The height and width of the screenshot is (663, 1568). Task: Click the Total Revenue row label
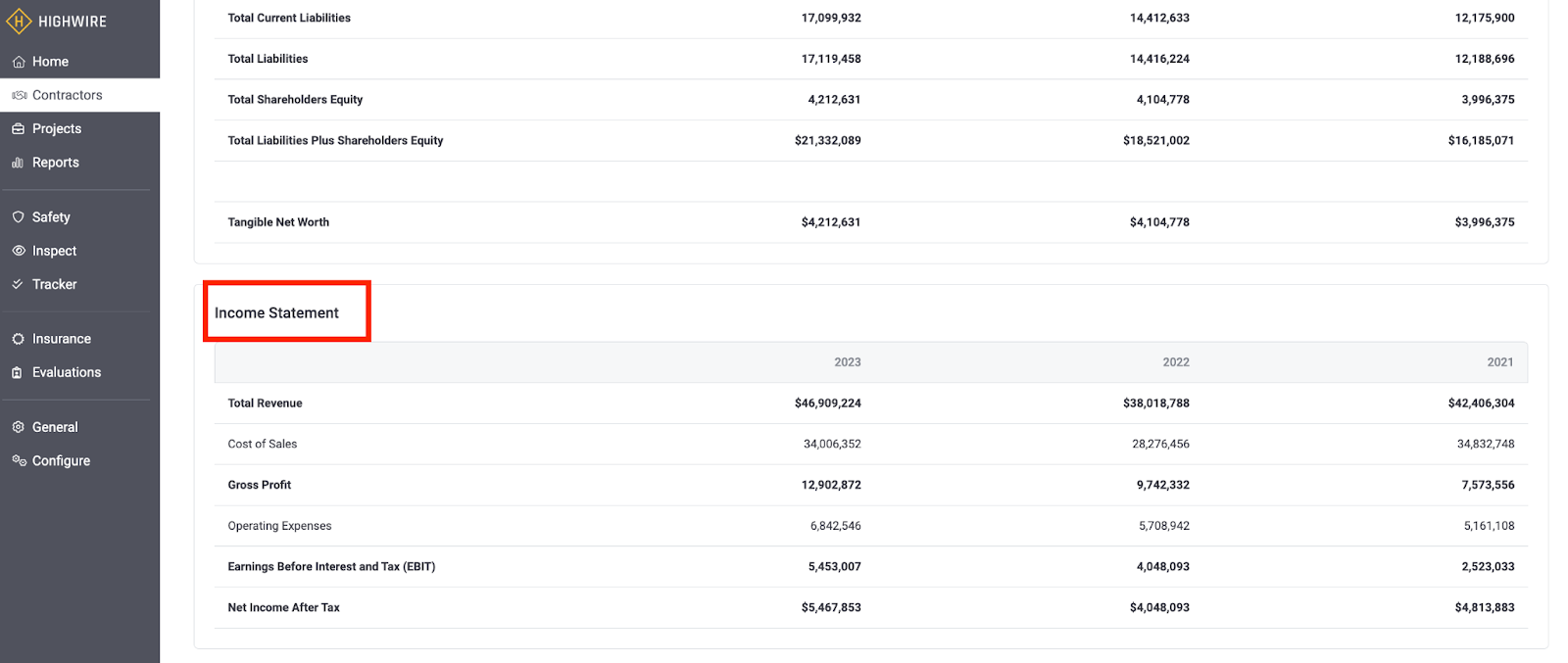pos(265,403)
